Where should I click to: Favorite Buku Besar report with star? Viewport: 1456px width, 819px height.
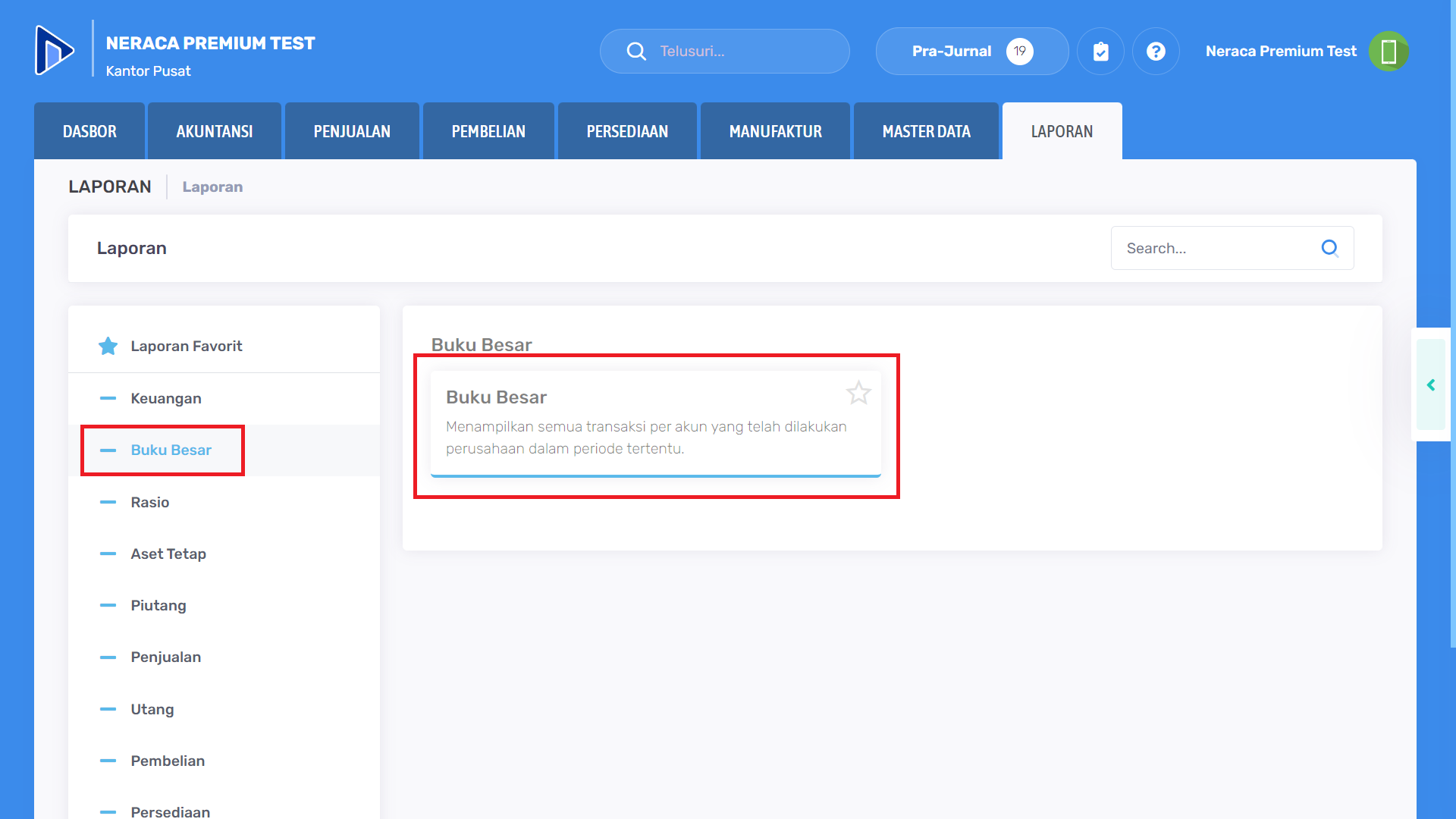tap(858, 393)
